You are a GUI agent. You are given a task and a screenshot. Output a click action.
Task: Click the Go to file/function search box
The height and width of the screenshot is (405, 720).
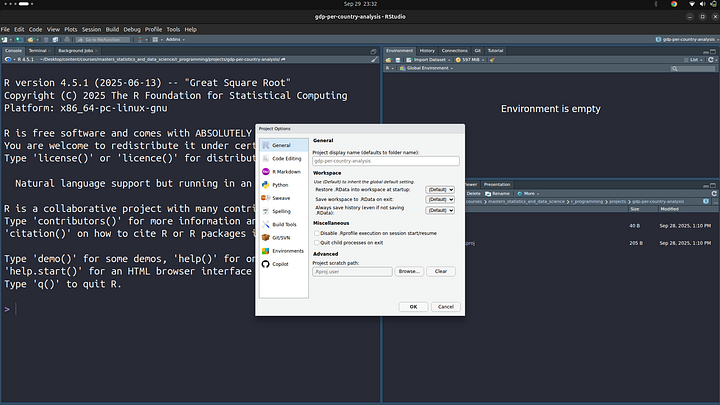(x=103, y=39)
